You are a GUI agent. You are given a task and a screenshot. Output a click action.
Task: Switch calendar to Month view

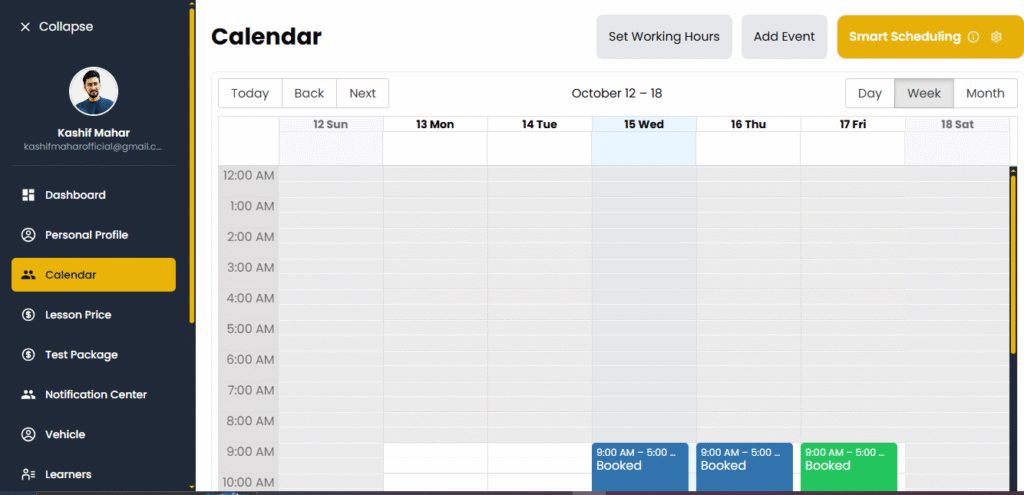pyautogui.click(x=985, y=93)
